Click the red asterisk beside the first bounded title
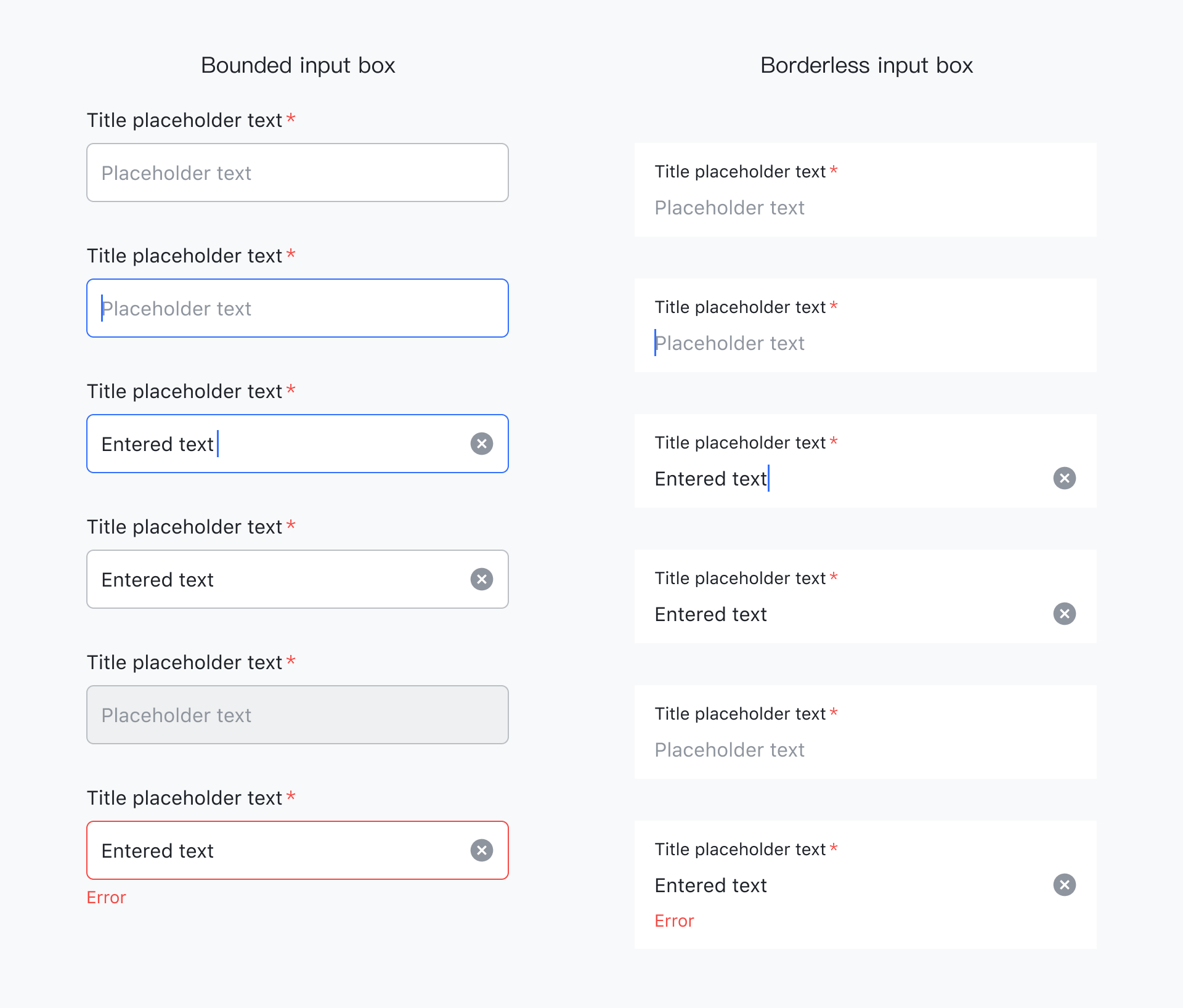This screenshot has width=1183, height=1008. point(291,119)
